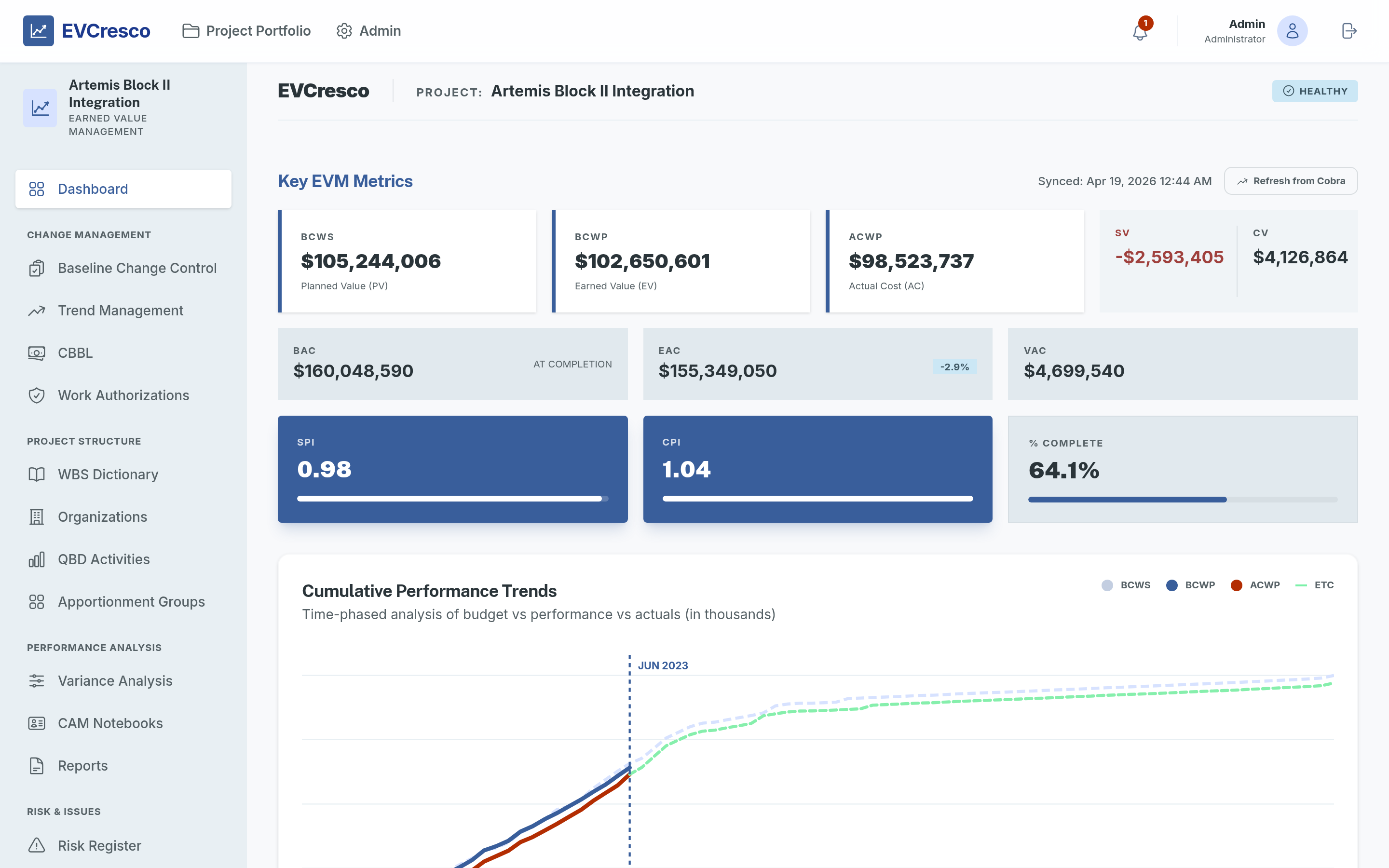The height and width of the screenshot is (868, 1389).
Task: Go to Trend Management
Action: 123,311
